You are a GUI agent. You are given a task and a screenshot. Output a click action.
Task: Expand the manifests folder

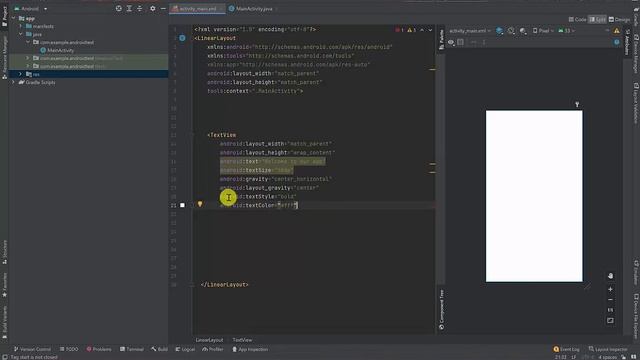point(21,26)
